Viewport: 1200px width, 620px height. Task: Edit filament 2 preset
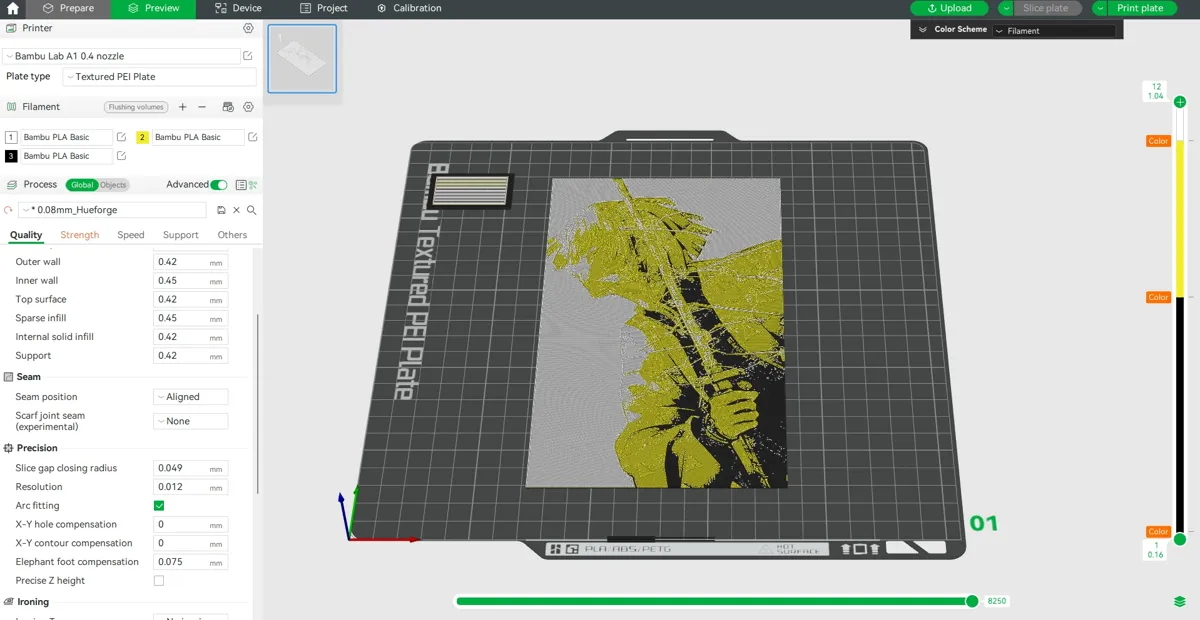point(253,137)
